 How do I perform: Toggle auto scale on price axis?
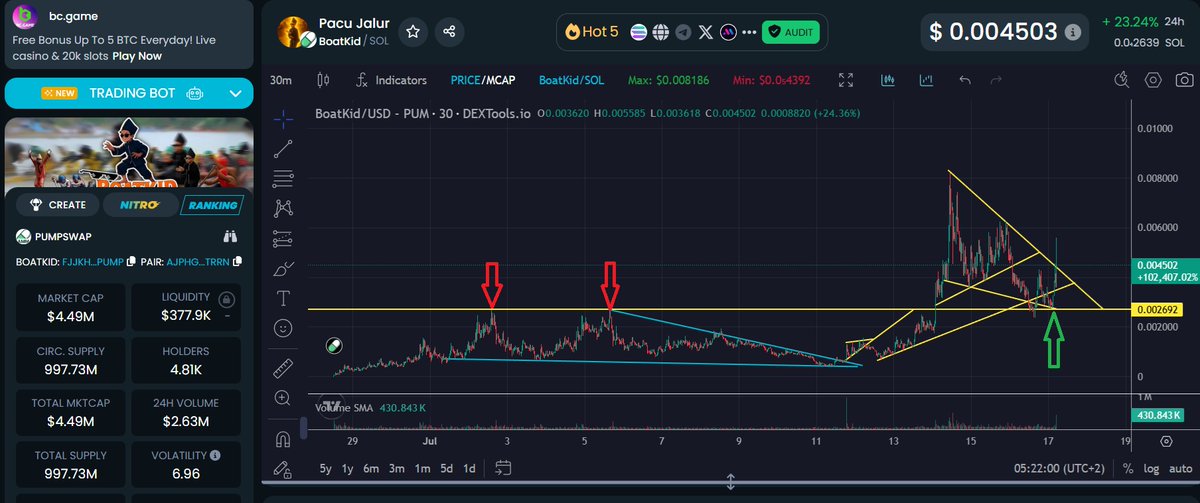tap(1180, 468)
